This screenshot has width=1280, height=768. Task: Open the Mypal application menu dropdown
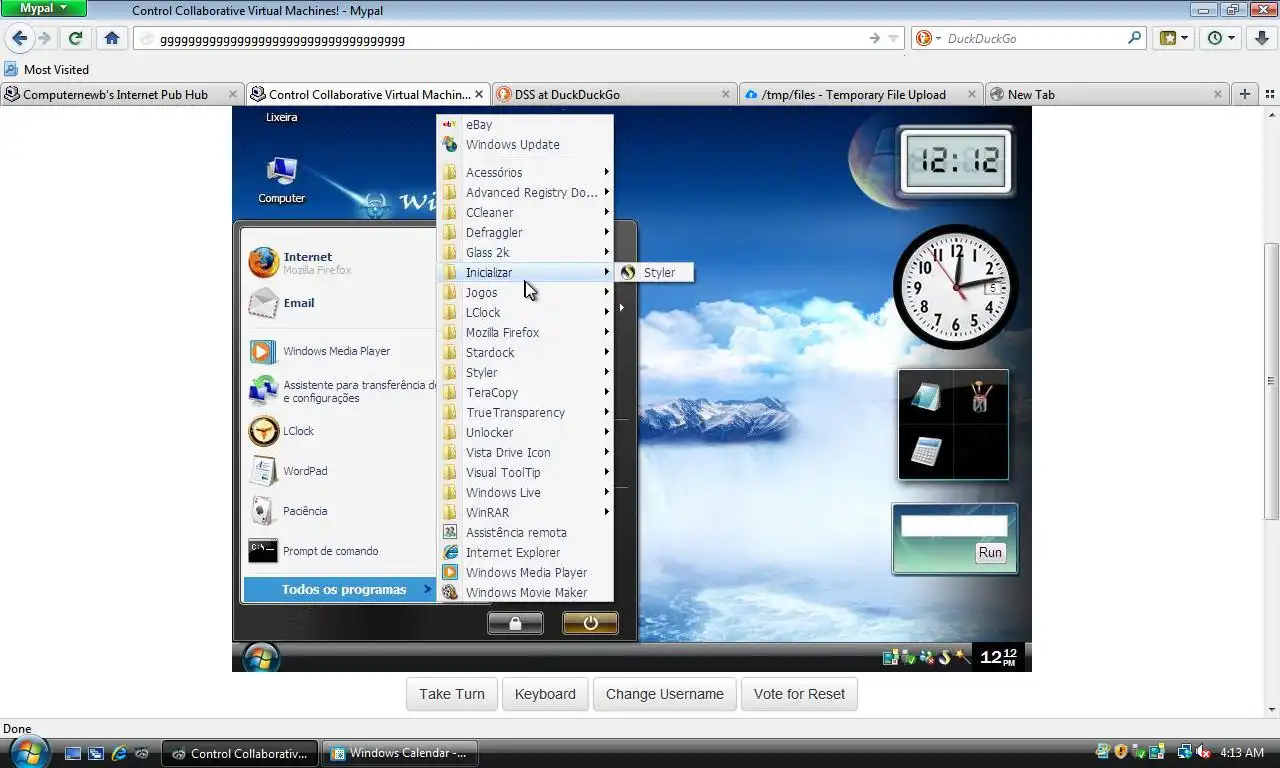pos(44,8)
